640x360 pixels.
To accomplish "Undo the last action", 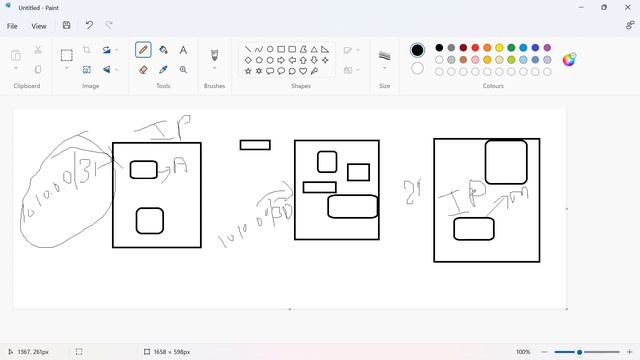I will 89,25.
